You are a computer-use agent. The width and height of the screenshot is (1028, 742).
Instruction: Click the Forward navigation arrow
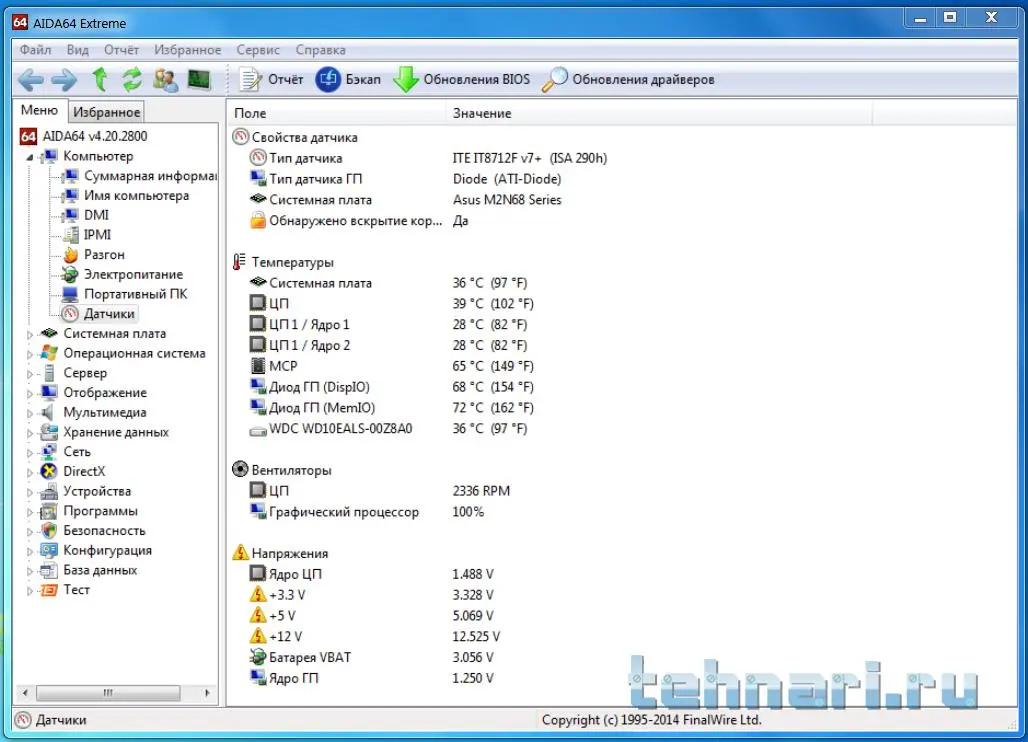[64, 80]
